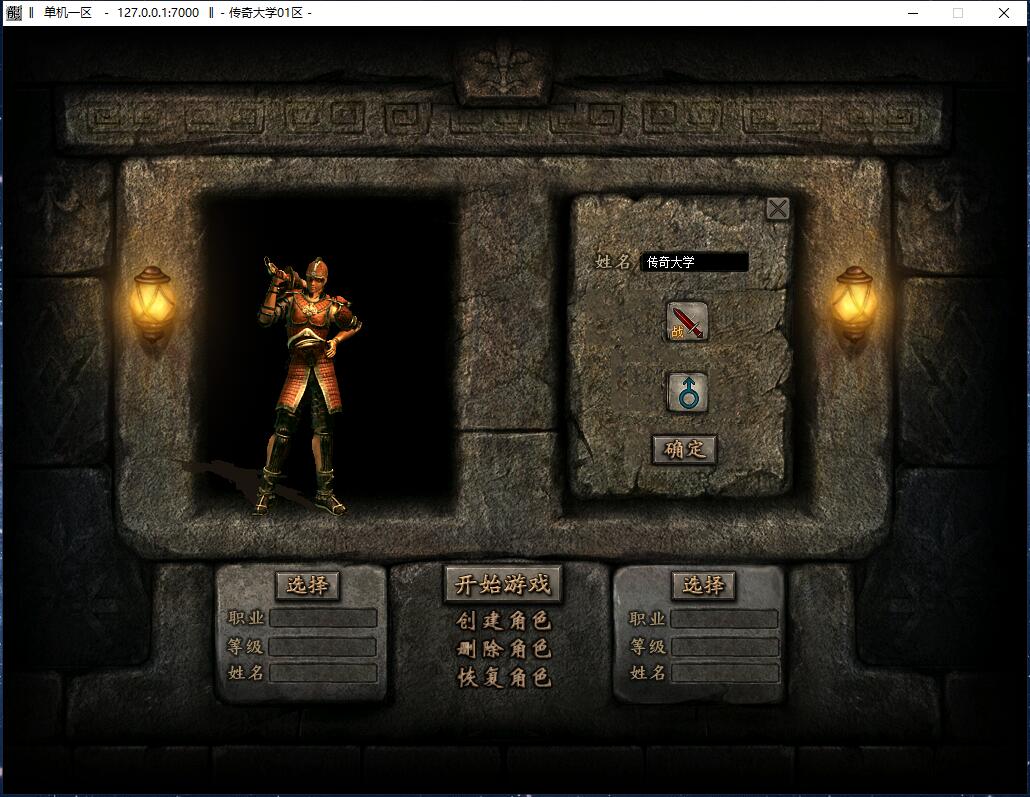The image size is (1030, 797).
Task: Click the right slot 等级 field
Action: [x=725, y=647]
